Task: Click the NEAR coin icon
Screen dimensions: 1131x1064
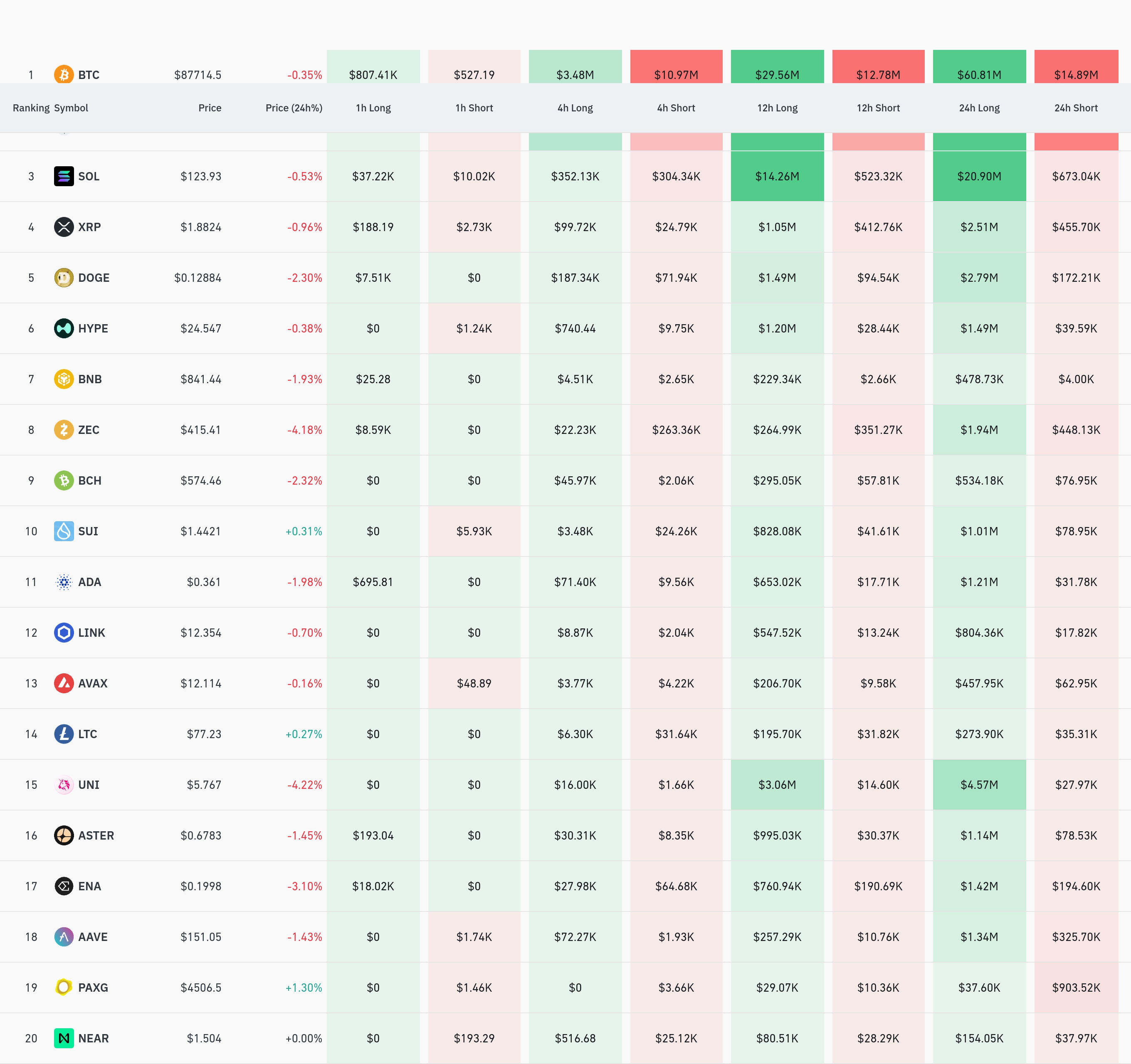Action: 64,1038
